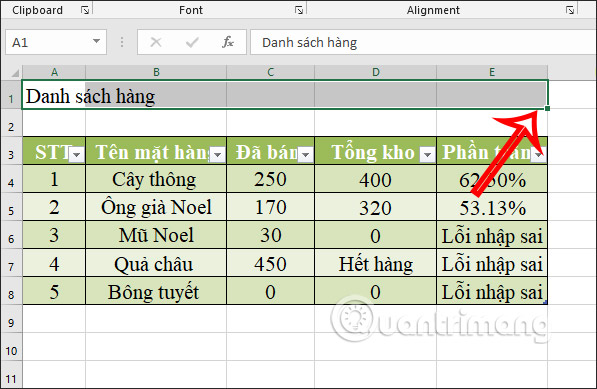Select row 3 header

click(x=11, y=151)
